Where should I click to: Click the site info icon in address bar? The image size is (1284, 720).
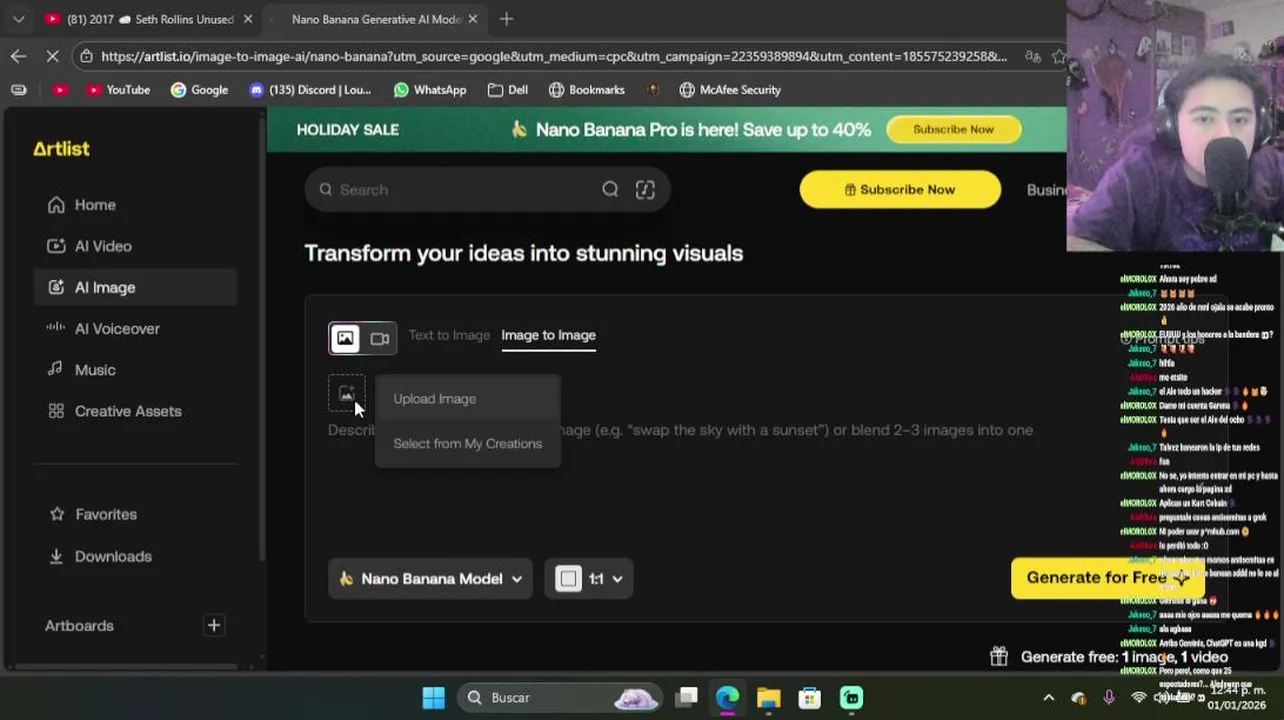86,56
